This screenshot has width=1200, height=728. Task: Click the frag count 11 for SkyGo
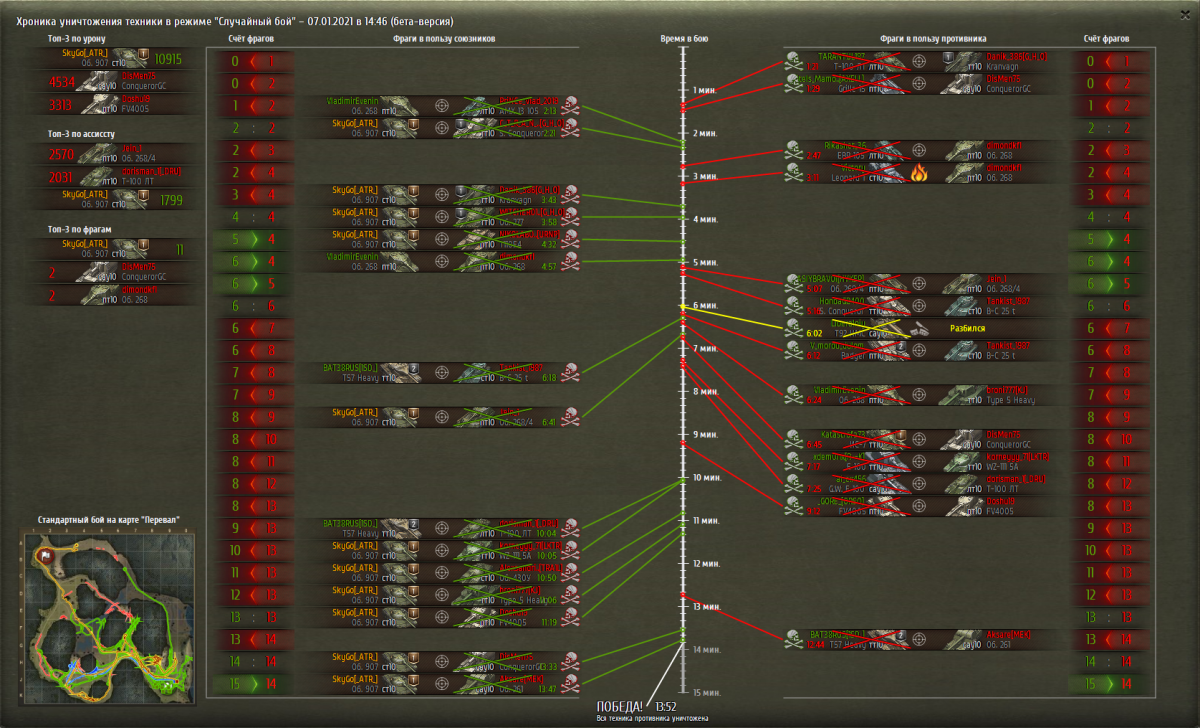[x=180, y=248]
